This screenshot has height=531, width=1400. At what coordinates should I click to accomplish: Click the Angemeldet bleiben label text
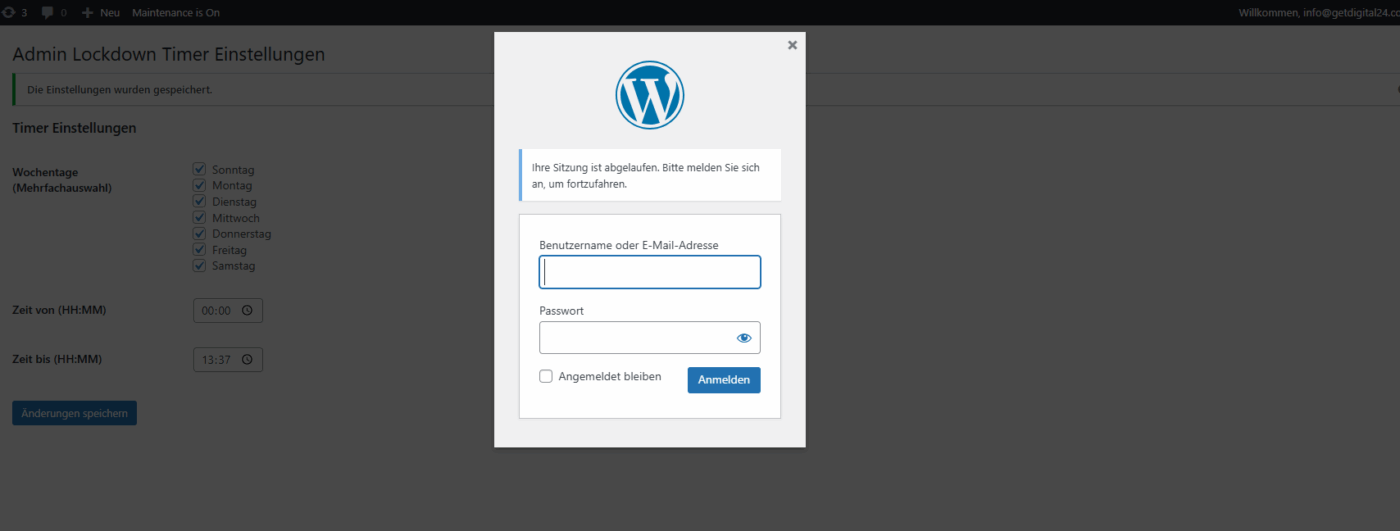[610, 376]
